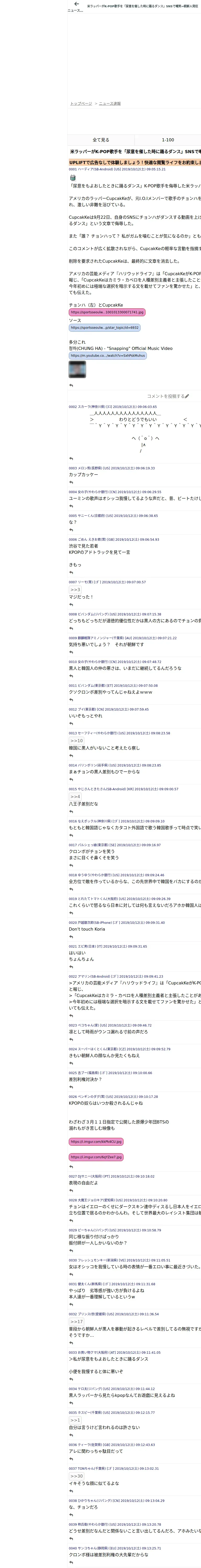Image resolution: width=201 pixels, height=1568 pixels.
Task: Open the トップページ breadcrumb link
Action: (81, 103)
